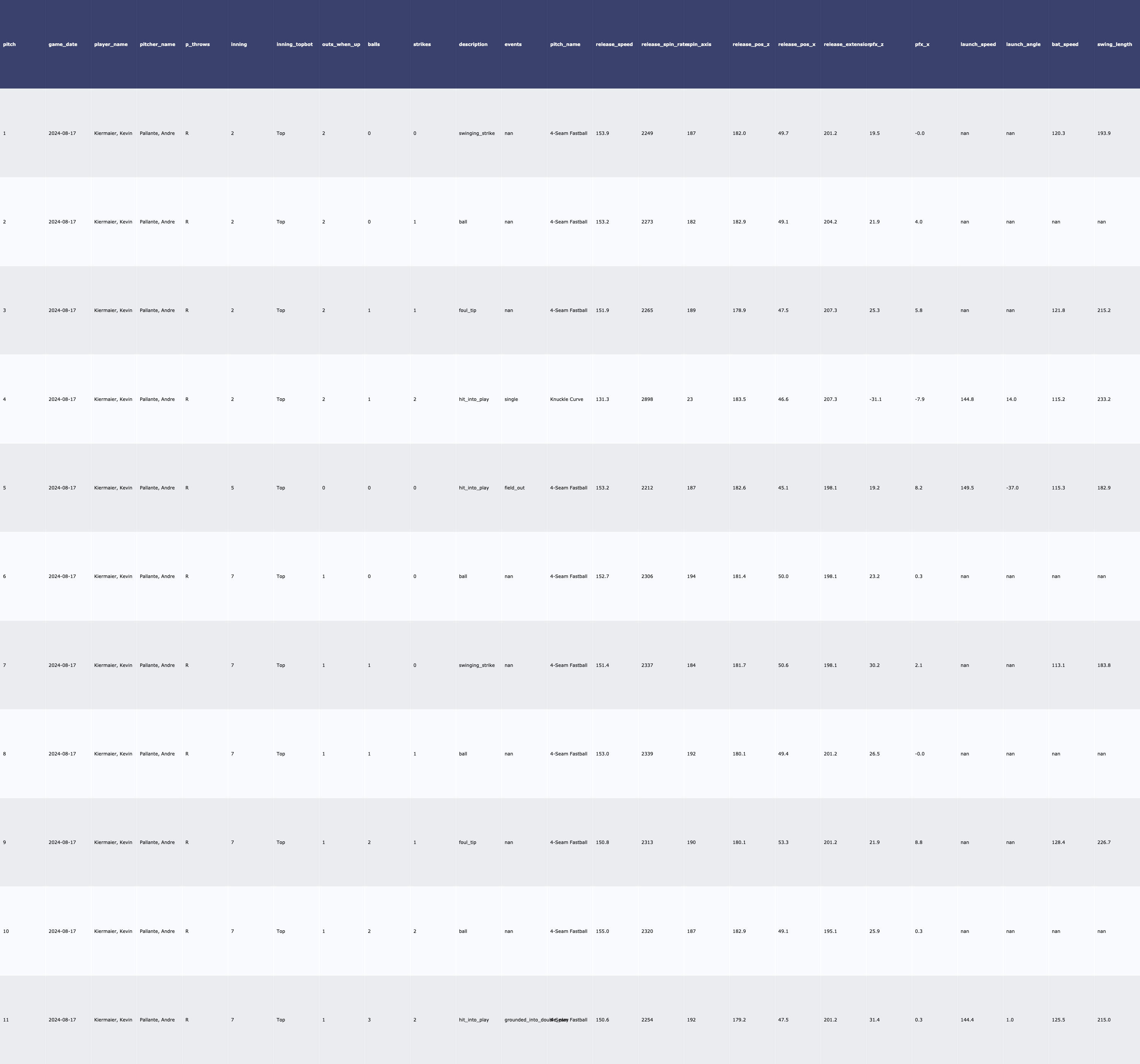This screenshot has height=1064, width=1140.
Task: Click the 'single' events cell
Action: pyautogui.click(x=511, y=399)
